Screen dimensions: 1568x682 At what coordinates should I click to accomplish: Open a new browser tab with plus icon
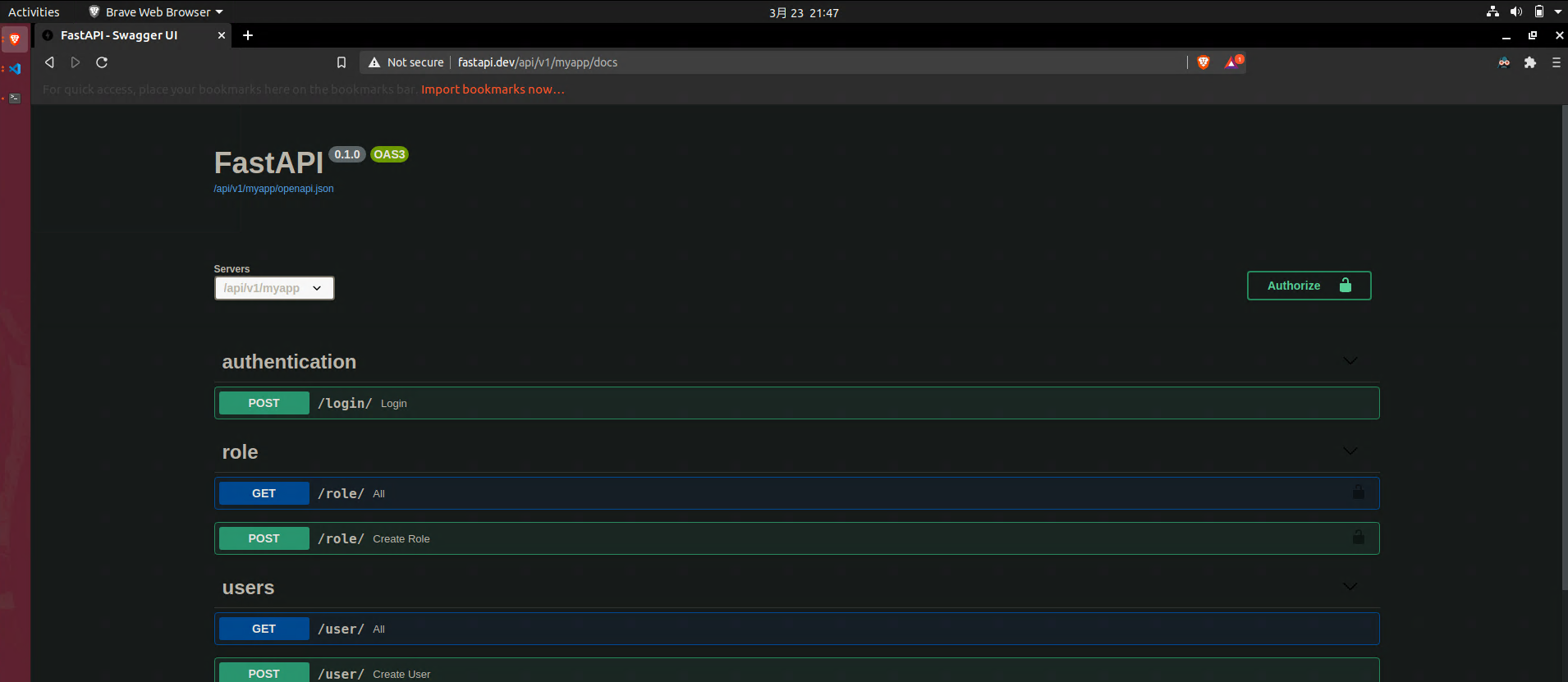click(x=248, y=35)
